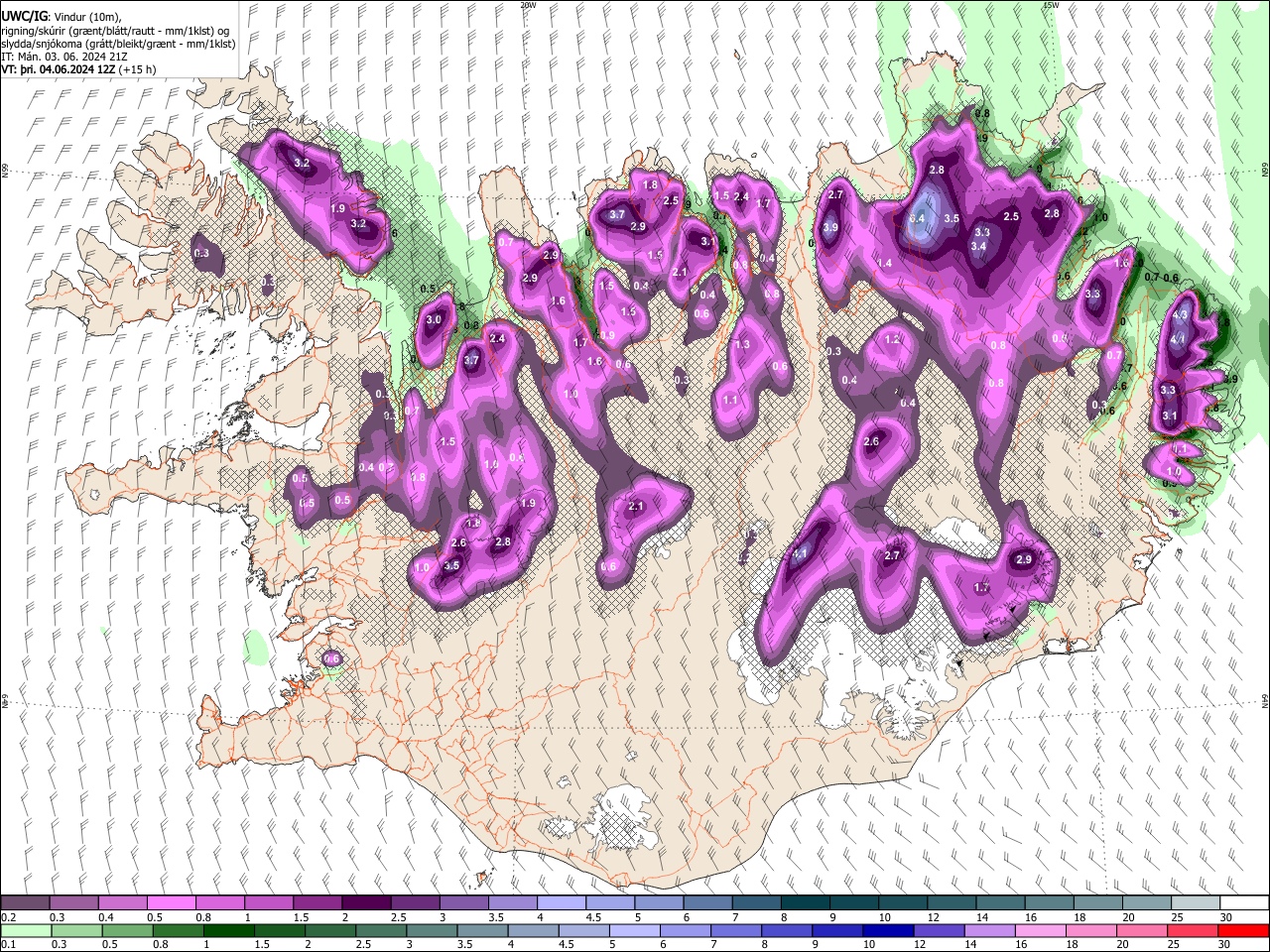
Task: Select the red-pink 25–30 rain scale swatch
Action: [x=1193, y=930]
